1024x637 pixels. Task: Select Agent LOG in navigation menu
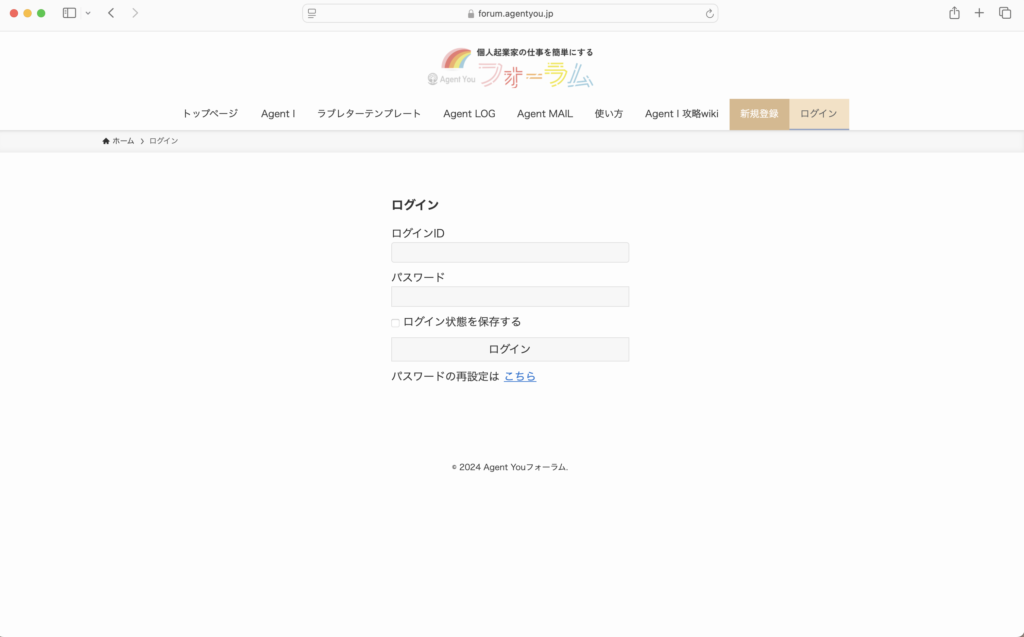tap(469, 114)
